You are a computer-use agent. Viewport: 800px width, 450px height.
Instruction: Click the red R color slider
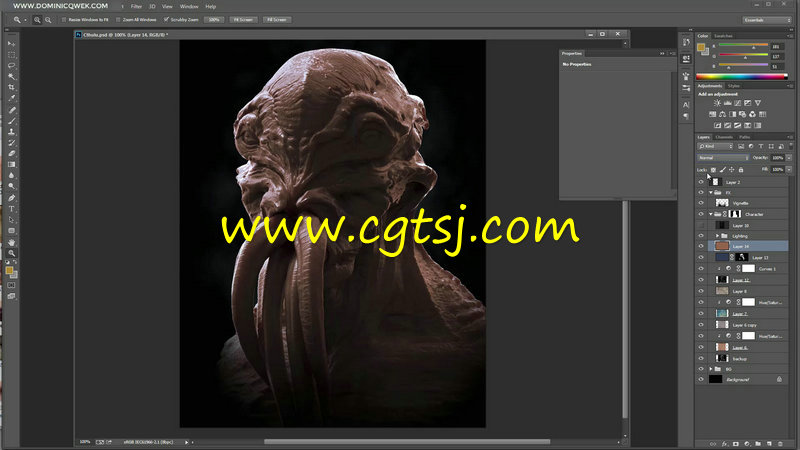tap(743, 46)
